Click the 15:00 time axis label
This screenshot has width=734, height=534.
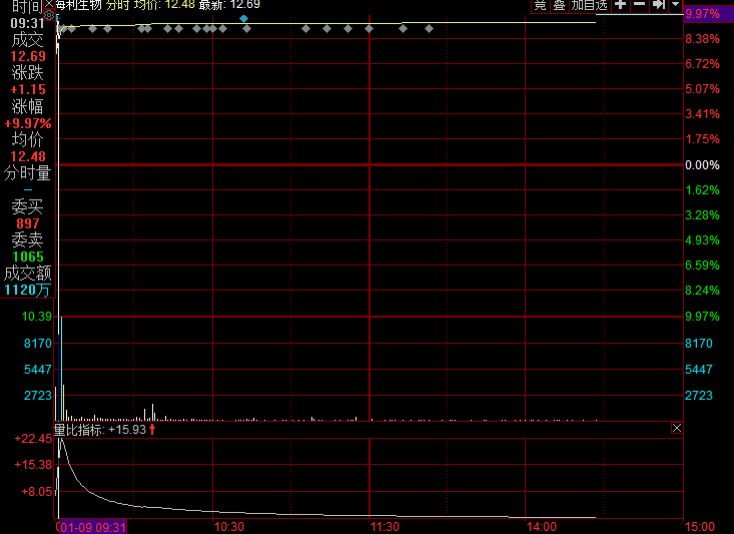700,527
